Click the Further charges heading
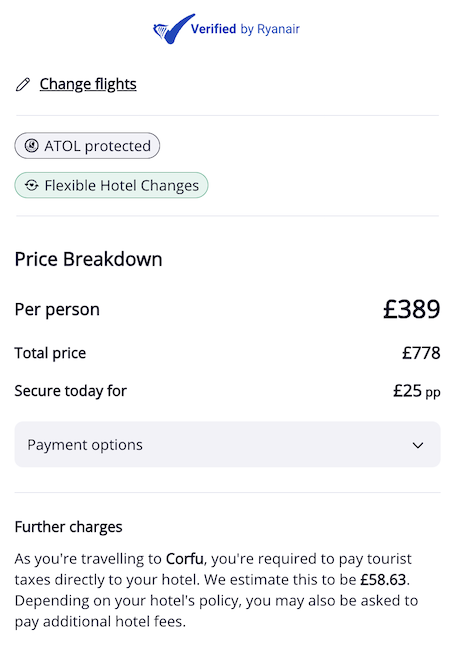 (68, 527)
